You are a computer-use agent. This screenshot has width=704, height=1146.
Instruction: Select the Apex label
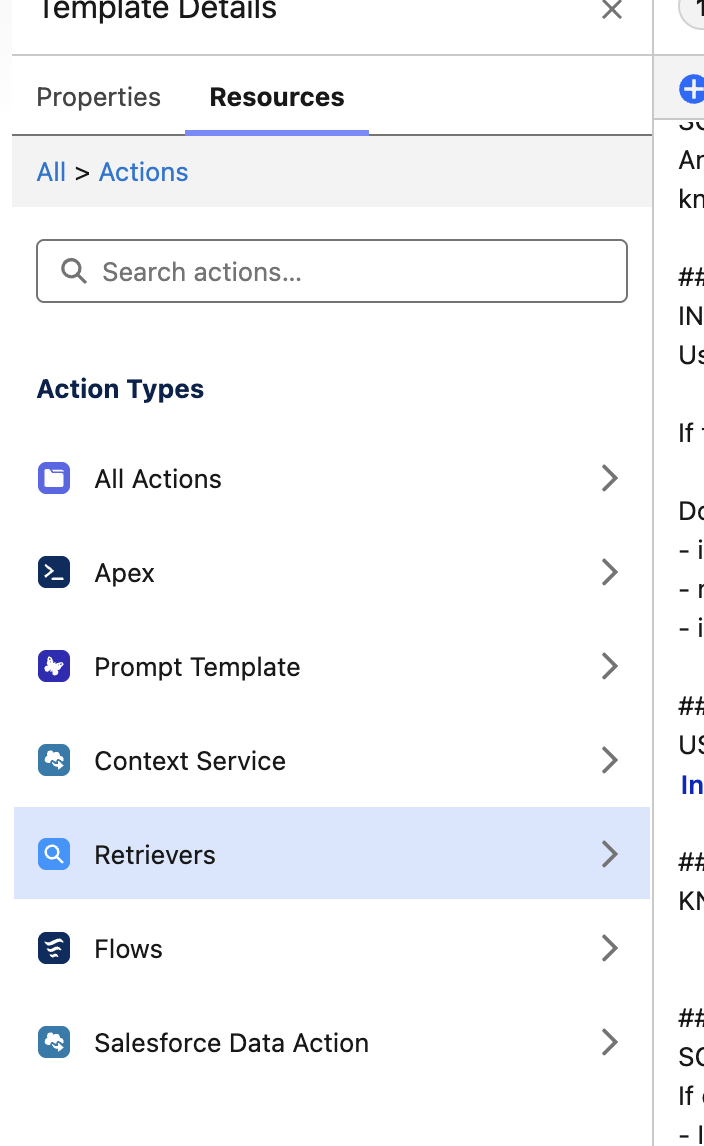pos(124,574)
